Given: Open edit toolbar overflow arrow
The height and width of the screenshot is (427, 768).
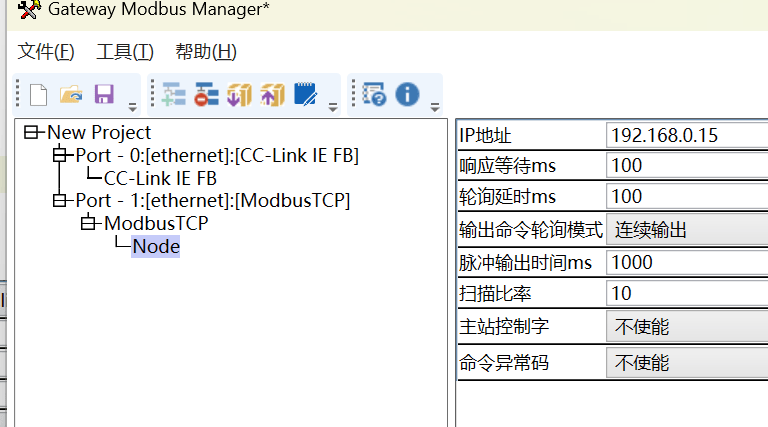Looking at the screenshot, I should pos(333,107).
